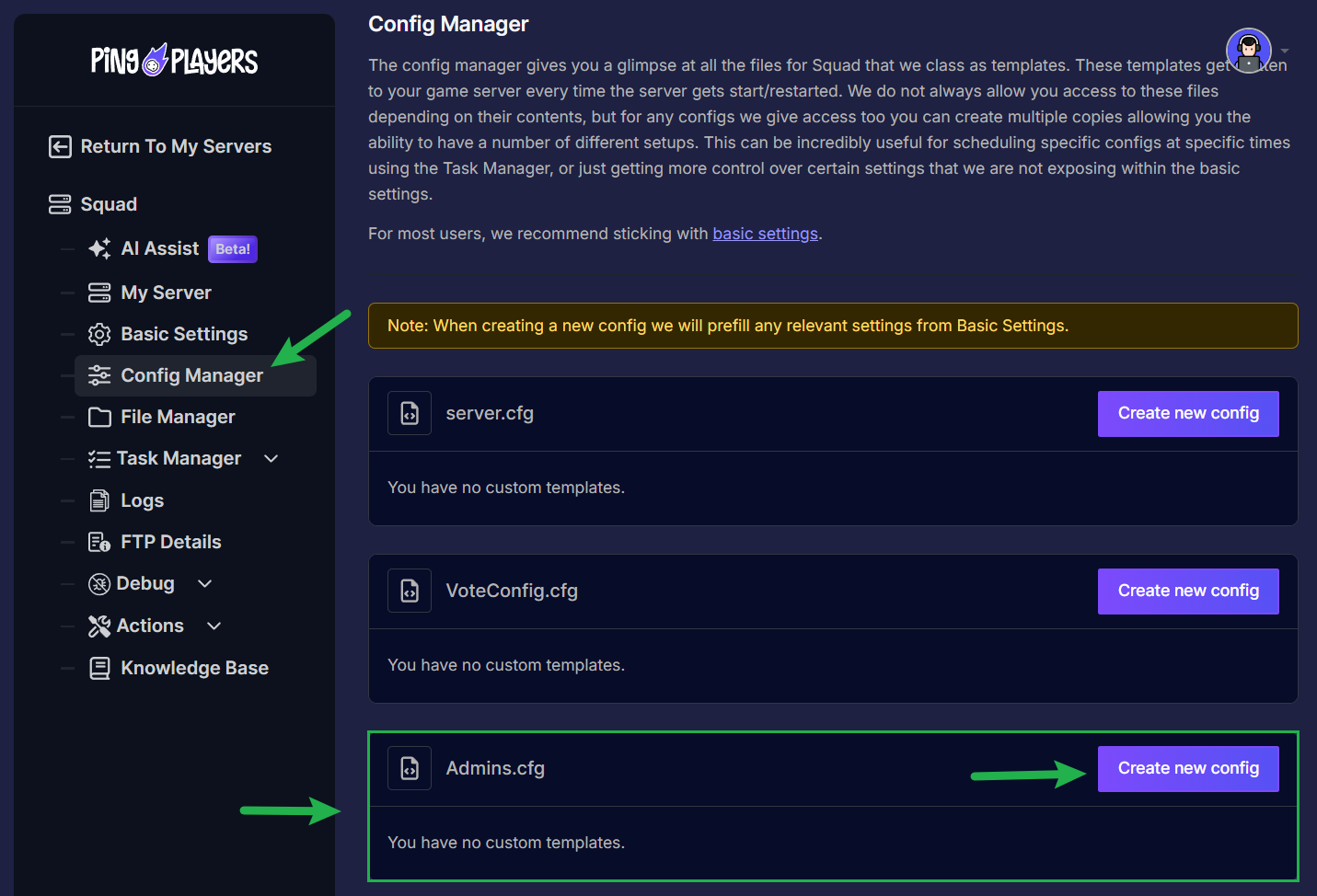Follow the basic settings hyperlink
The height and width of the screenshot is (896, 1317).
click(x=765, y=234)
